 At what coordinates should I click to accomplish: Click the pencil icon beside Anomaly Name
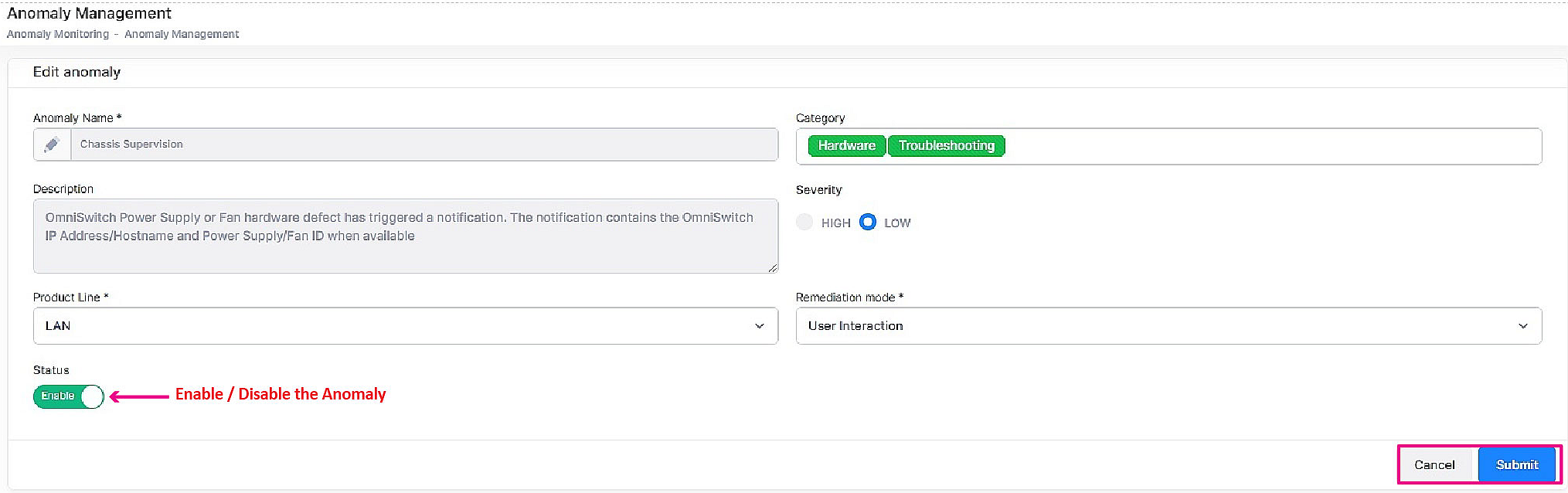(52, 144)
